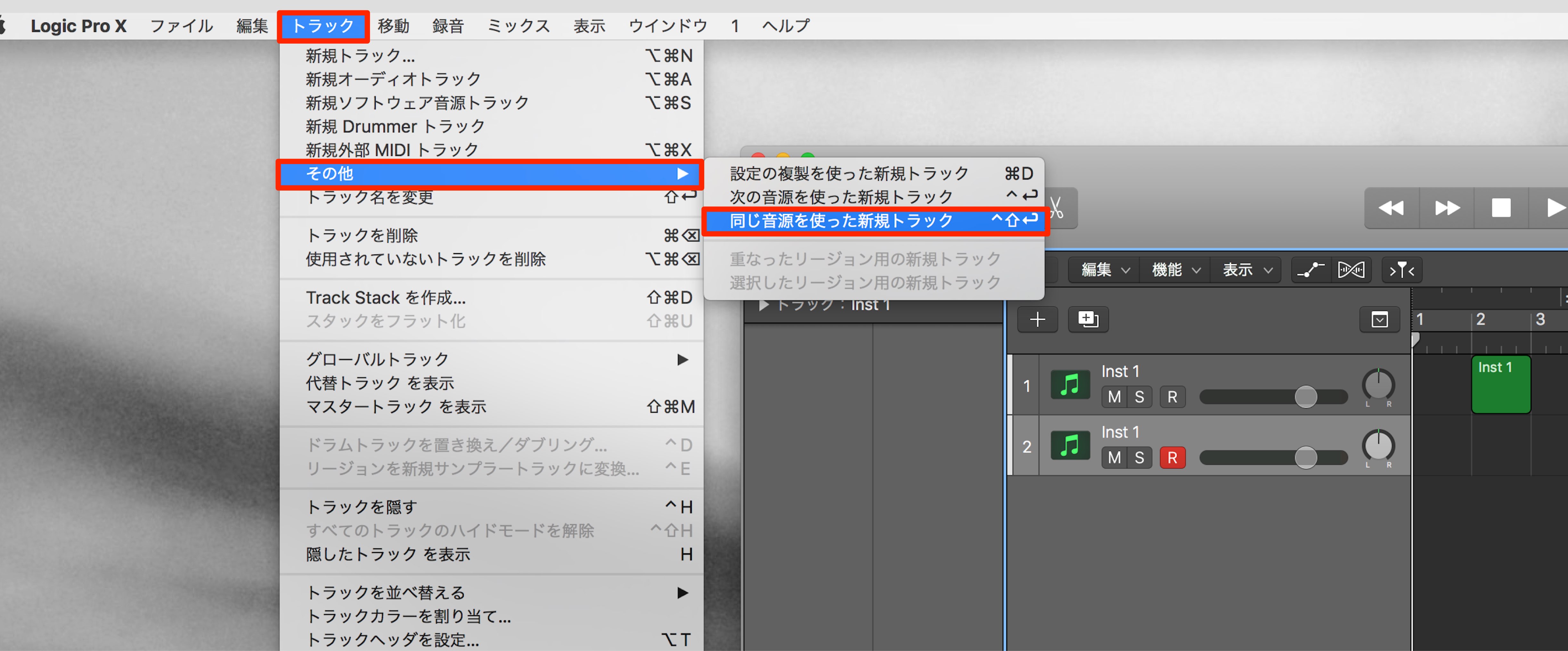
Task: Open the 編集 menu in the menu bar
Action: (x=252, y=26)
